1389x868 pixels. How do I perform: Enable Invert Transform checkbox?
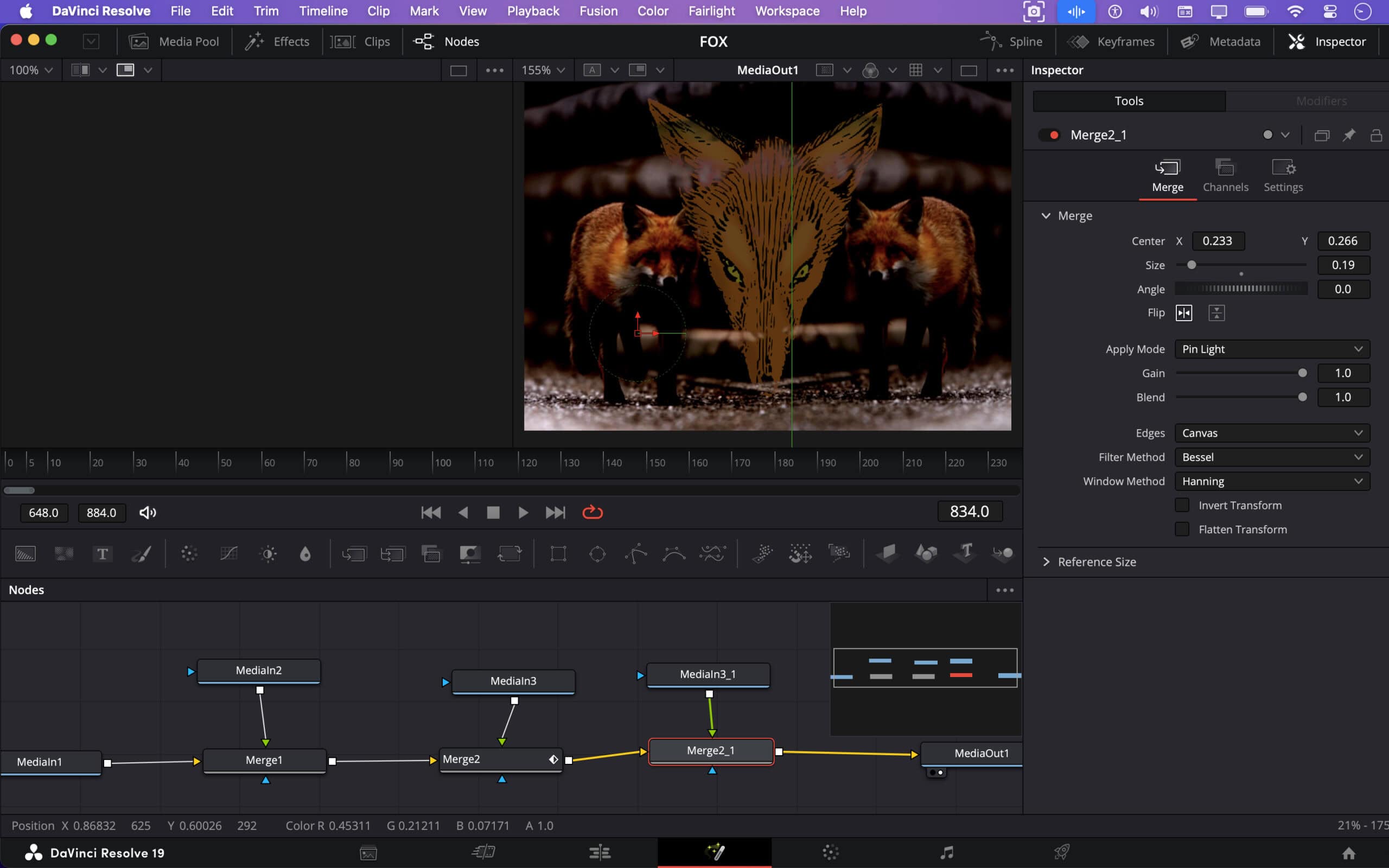(x=1182, y=505)
